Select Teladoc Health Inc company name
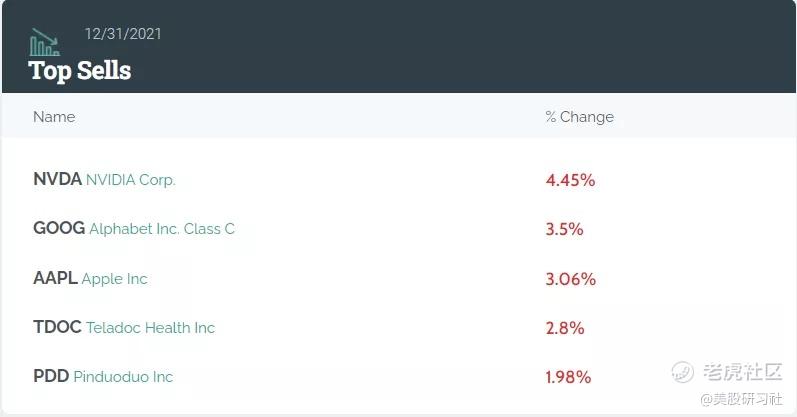The width and height of the screenshot is (797, 417). 150,328
